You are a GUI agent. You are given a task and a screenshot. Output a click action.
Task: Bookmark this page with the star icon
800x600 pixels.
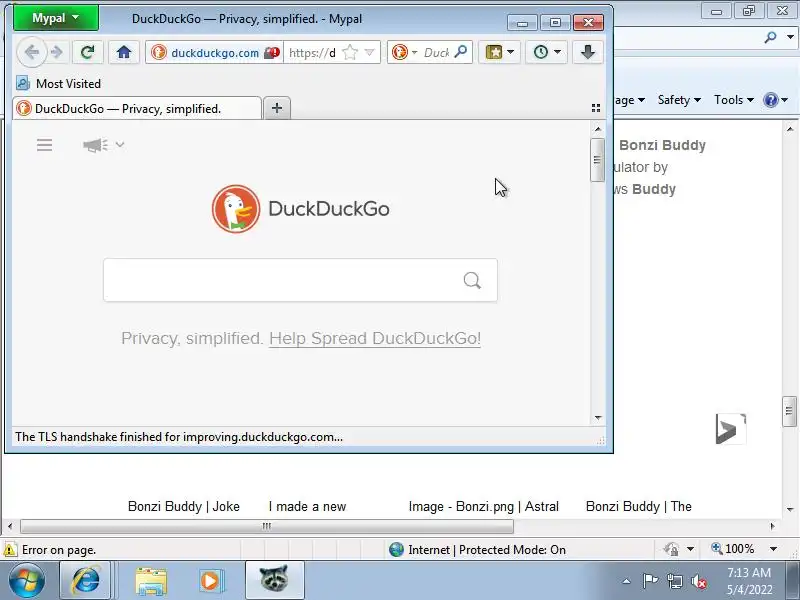[x=350, y=52]
